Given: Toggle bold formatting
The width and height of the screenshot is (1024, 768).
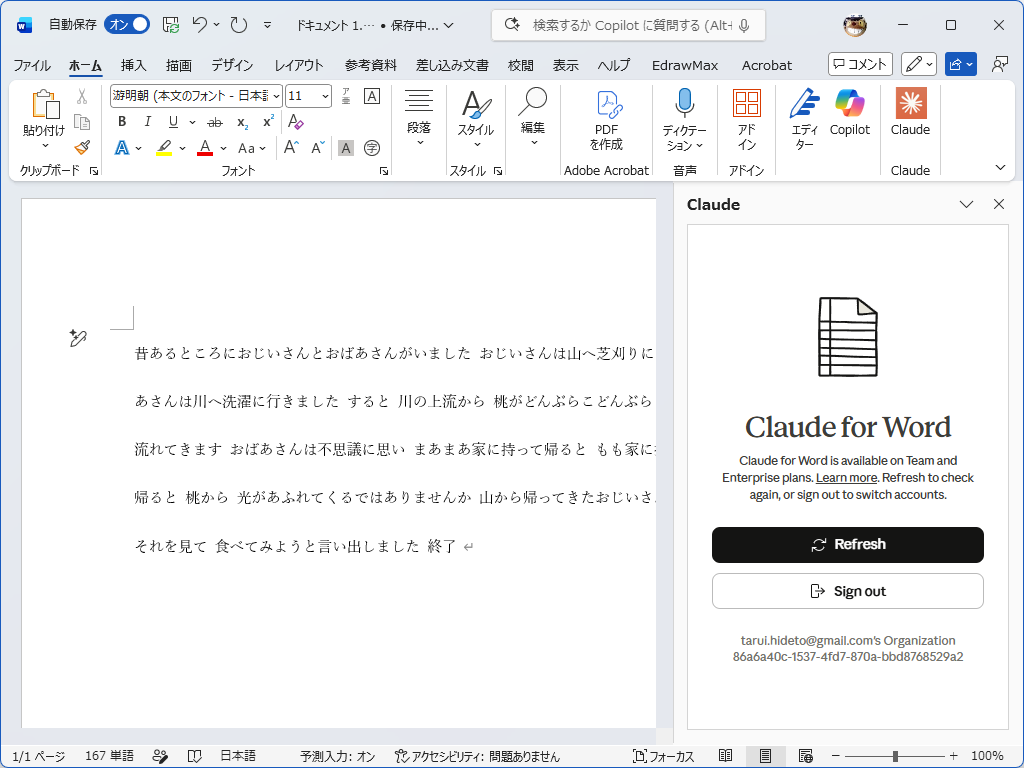Looking at the screenshot, I should [121, 121].
